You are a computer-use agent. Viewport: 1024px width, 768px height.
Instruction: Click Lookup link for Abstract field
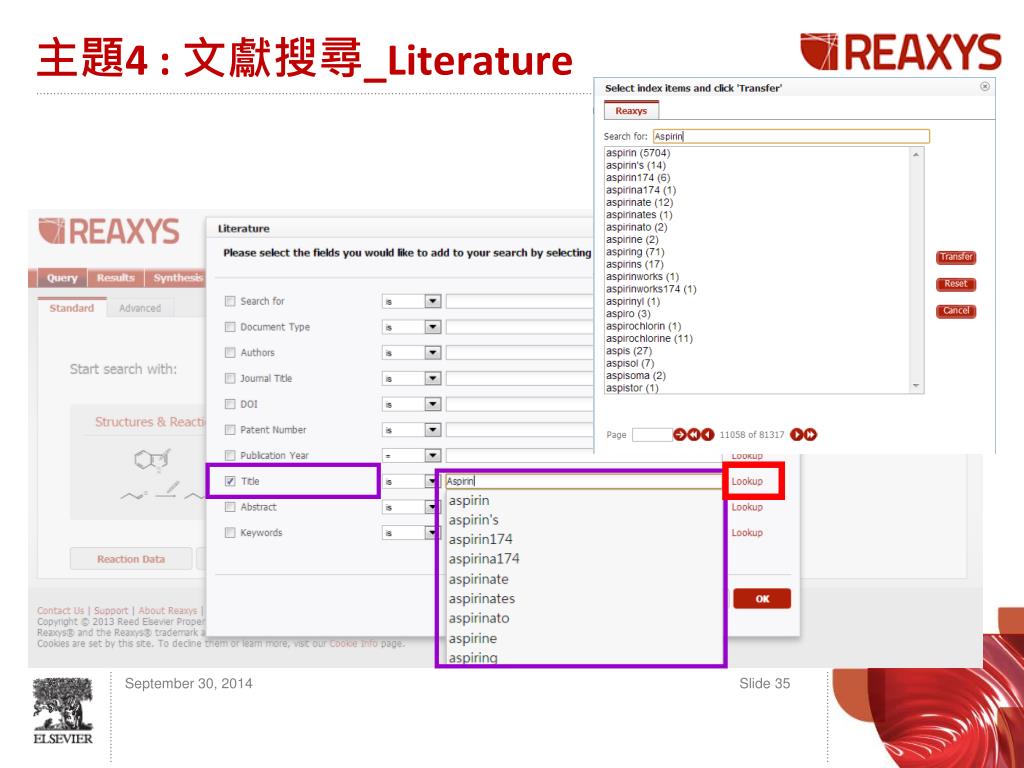[x=747, y=507]
